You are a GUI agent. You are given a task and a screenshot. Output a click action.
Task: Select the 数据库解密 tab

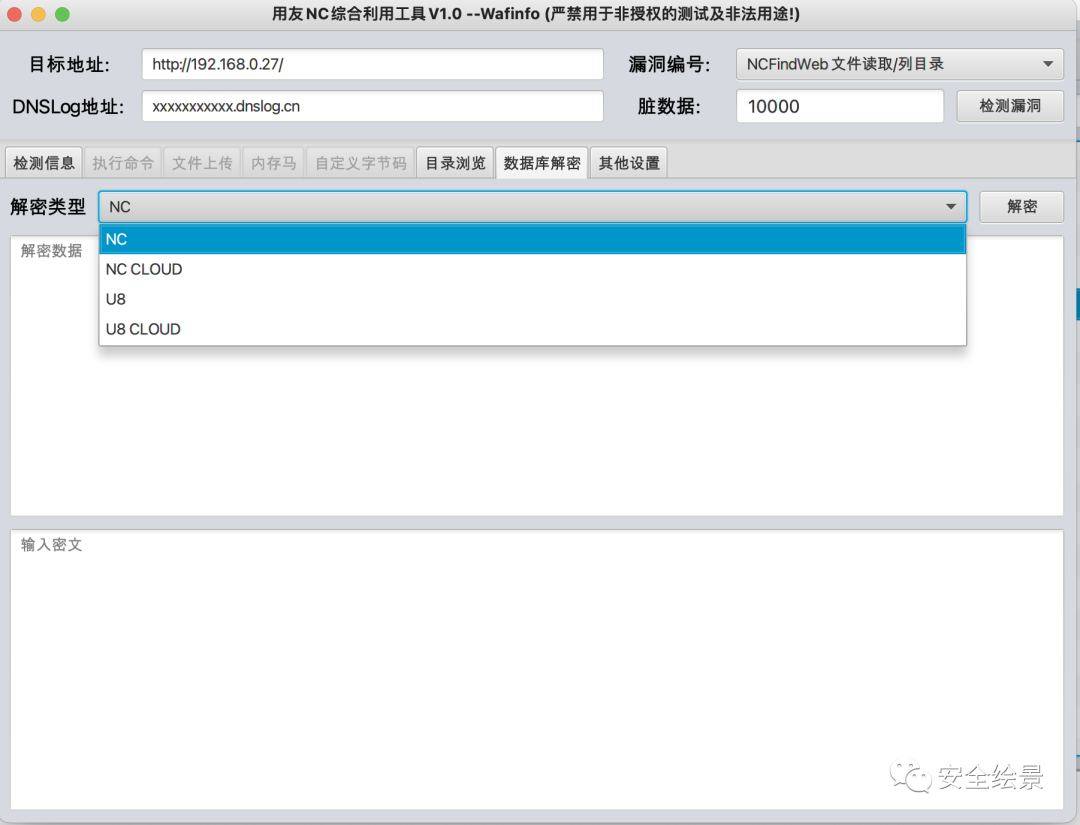[x=542, y=163]
